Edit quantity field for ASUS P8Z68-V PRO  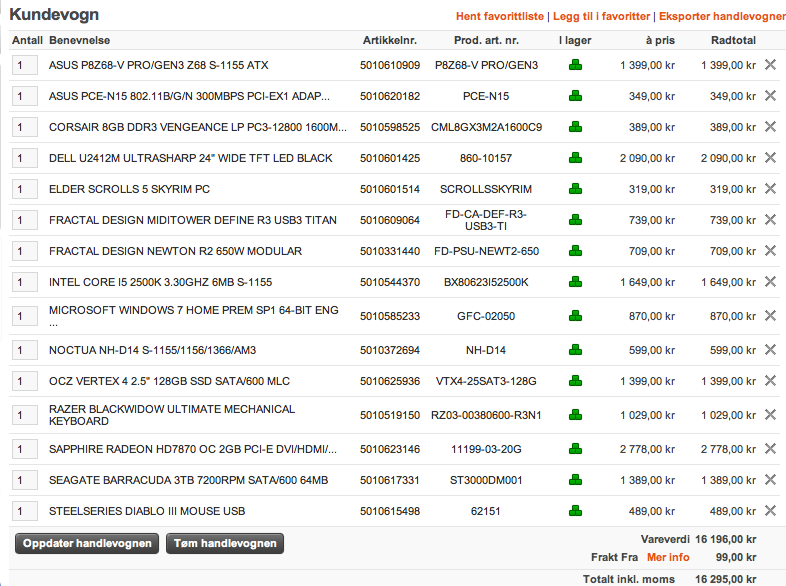pyautogui.click(x=25, y=65)
